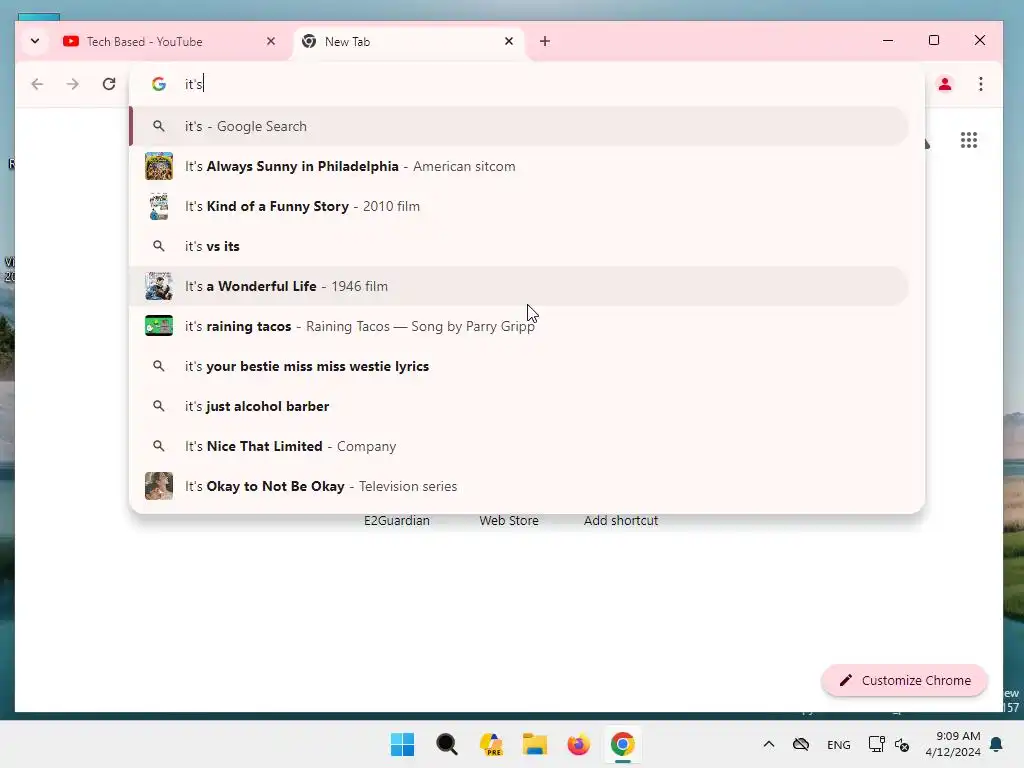1024x768 pixels.
Task: Open the Chrome three-dot menu
Action: [980, 84]
